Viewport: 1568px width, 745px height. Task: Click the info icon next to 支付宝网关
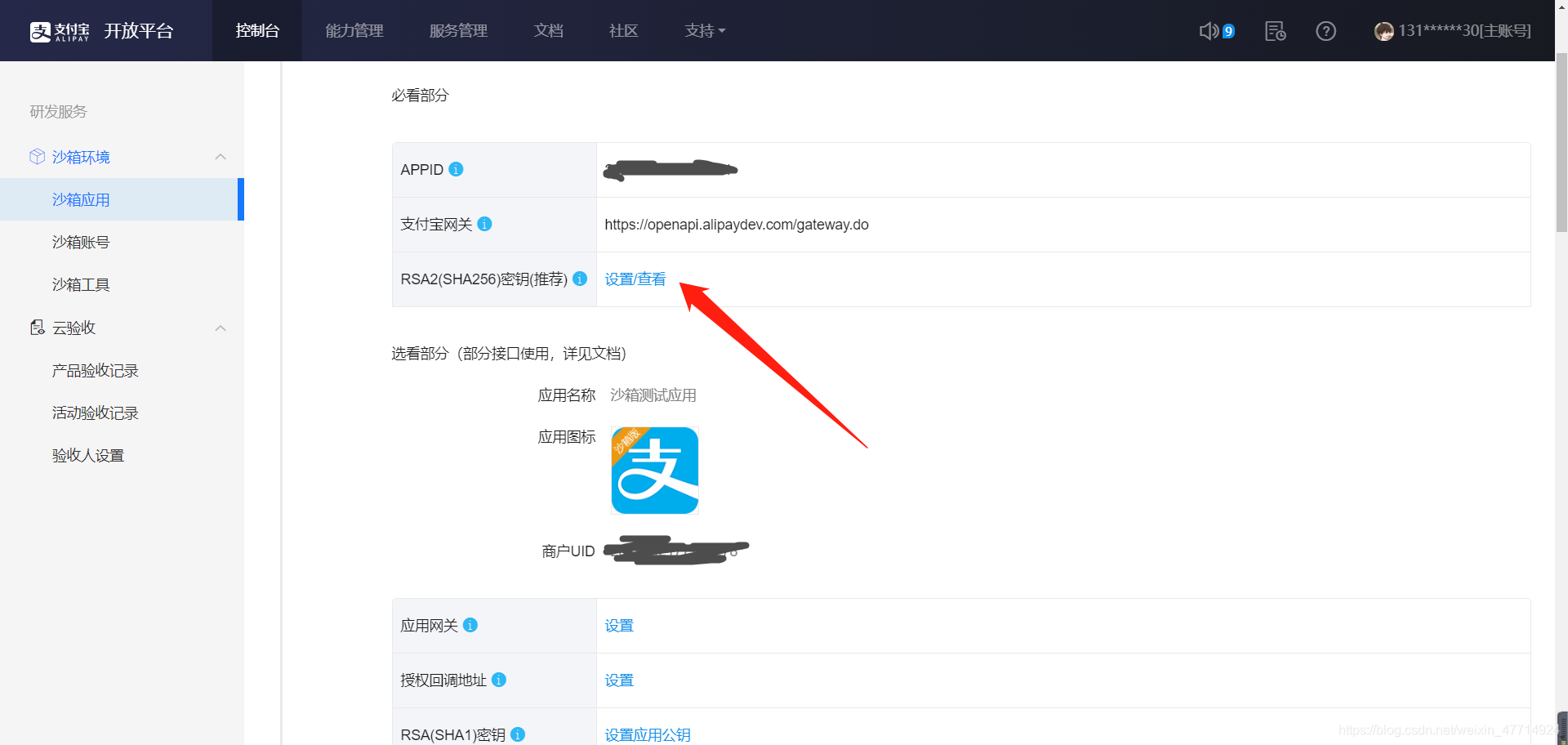(x=484, y=224)
